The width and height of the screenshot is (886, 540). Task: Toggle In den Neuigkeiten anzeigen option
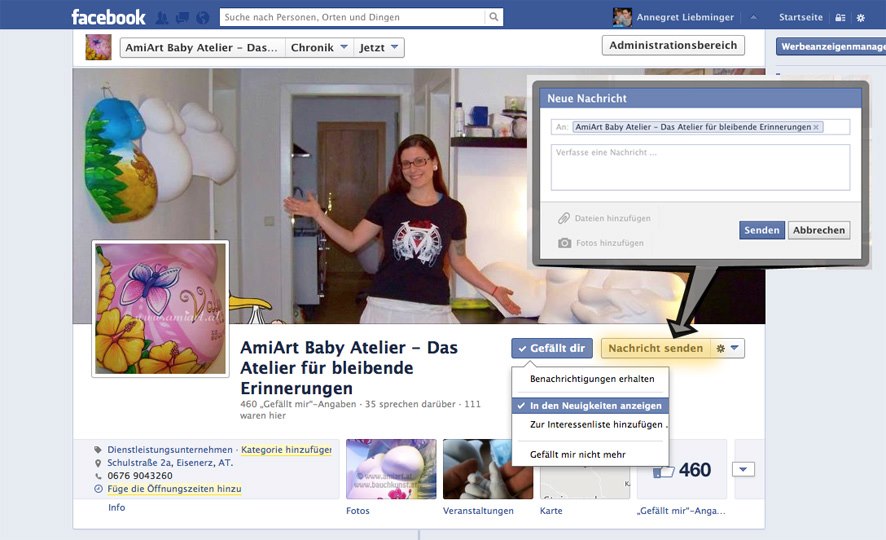click(x=590, y=406)
